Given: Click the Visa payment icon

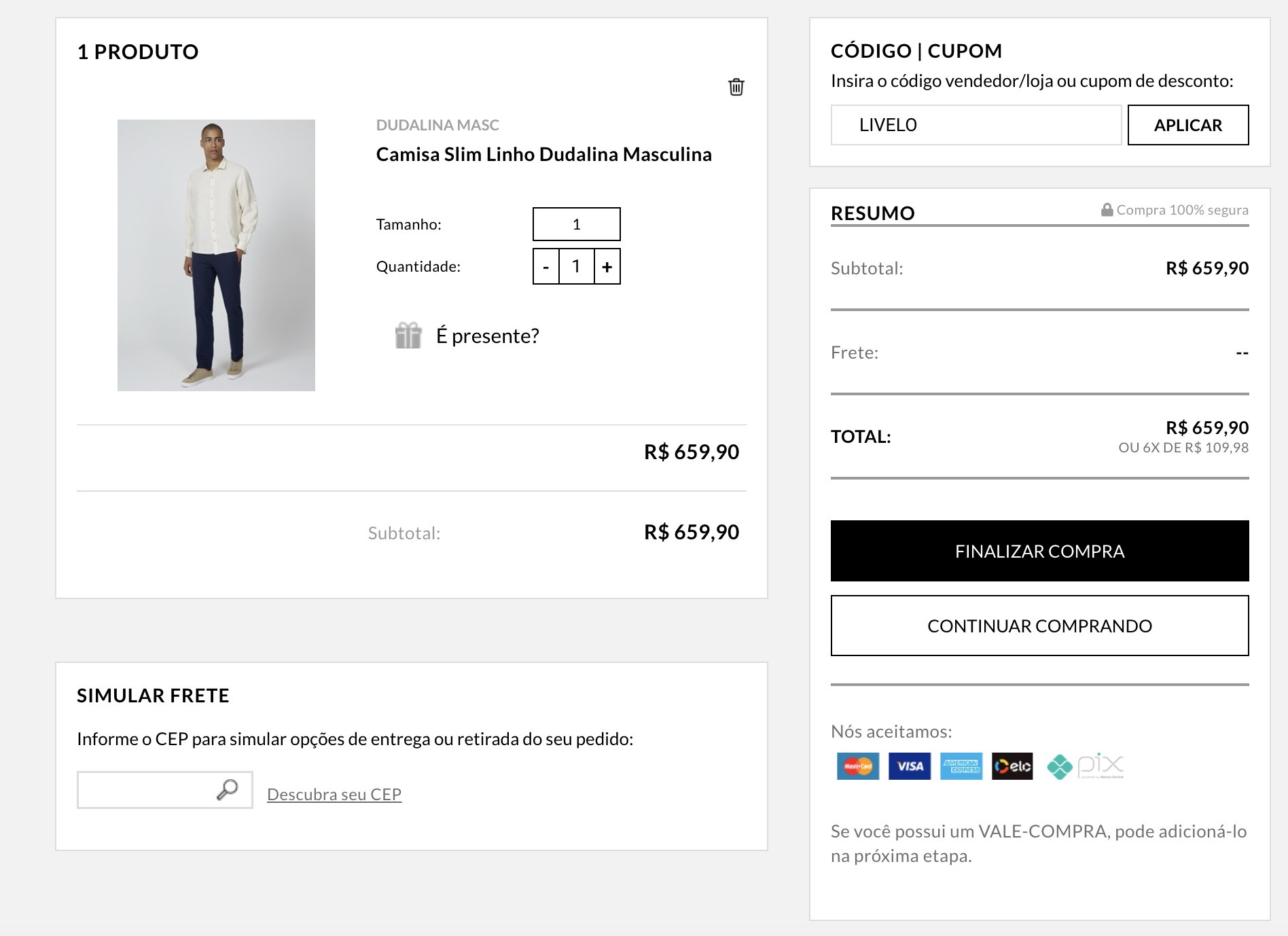Looking at the screenshot, I should pos(909,766).
